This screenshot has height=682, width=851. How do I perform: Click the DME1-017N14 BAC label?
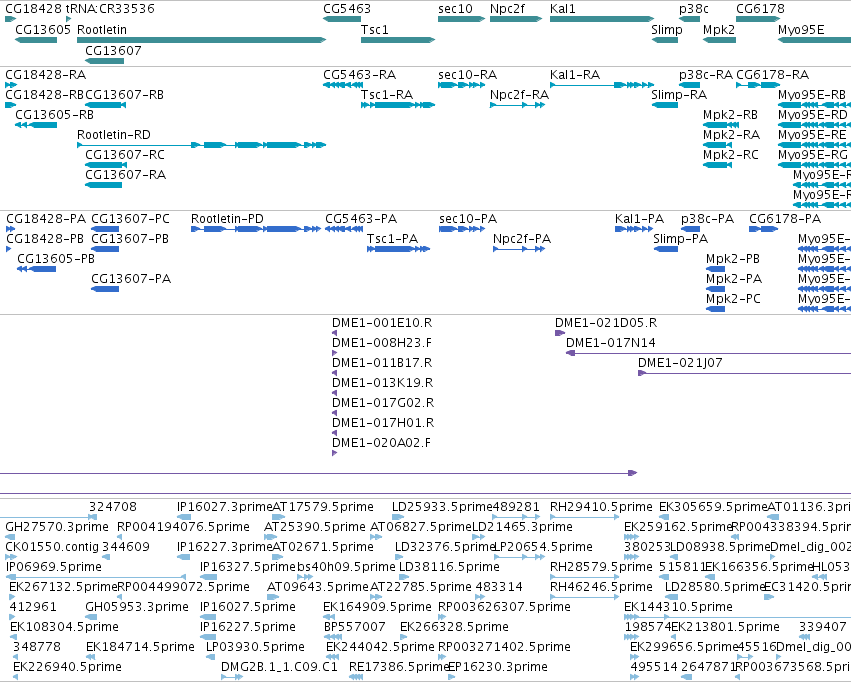[x=611, y=343]
